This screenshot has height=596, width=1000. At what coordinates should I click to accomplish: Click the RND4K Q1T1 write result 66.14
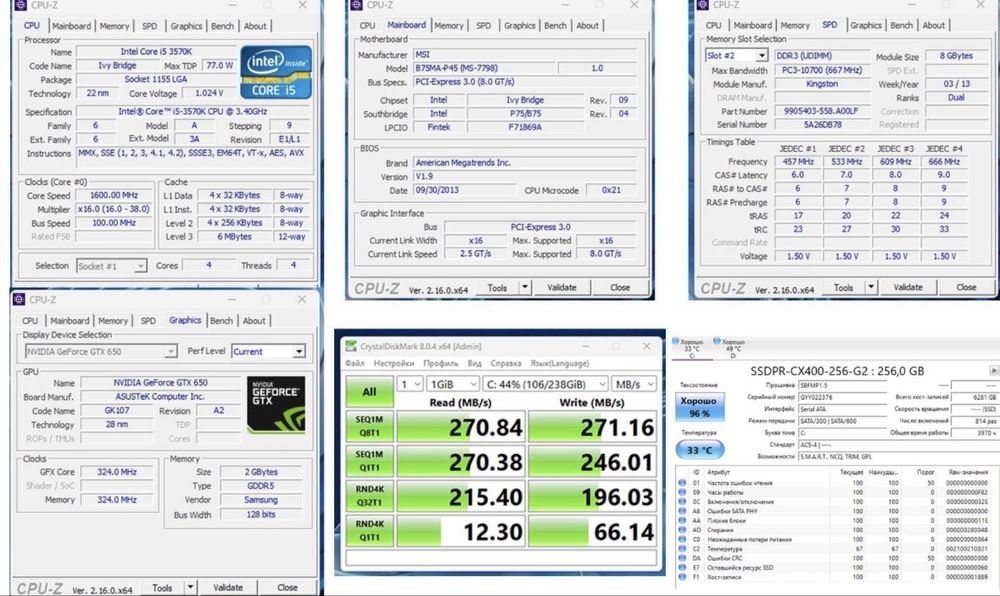coord(592,531)
